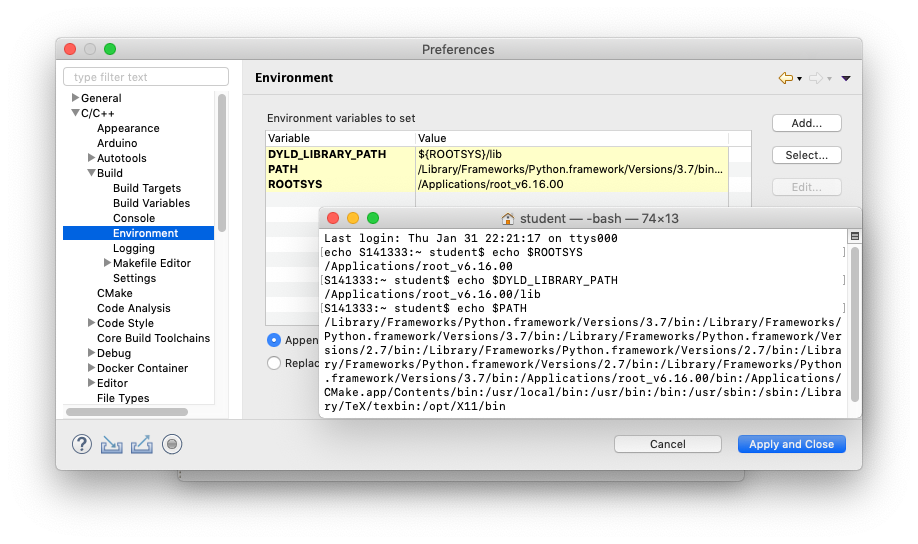918x544 pixels.
Task: Click the home icon in Terminal title
Action: [x=508, y=219]
